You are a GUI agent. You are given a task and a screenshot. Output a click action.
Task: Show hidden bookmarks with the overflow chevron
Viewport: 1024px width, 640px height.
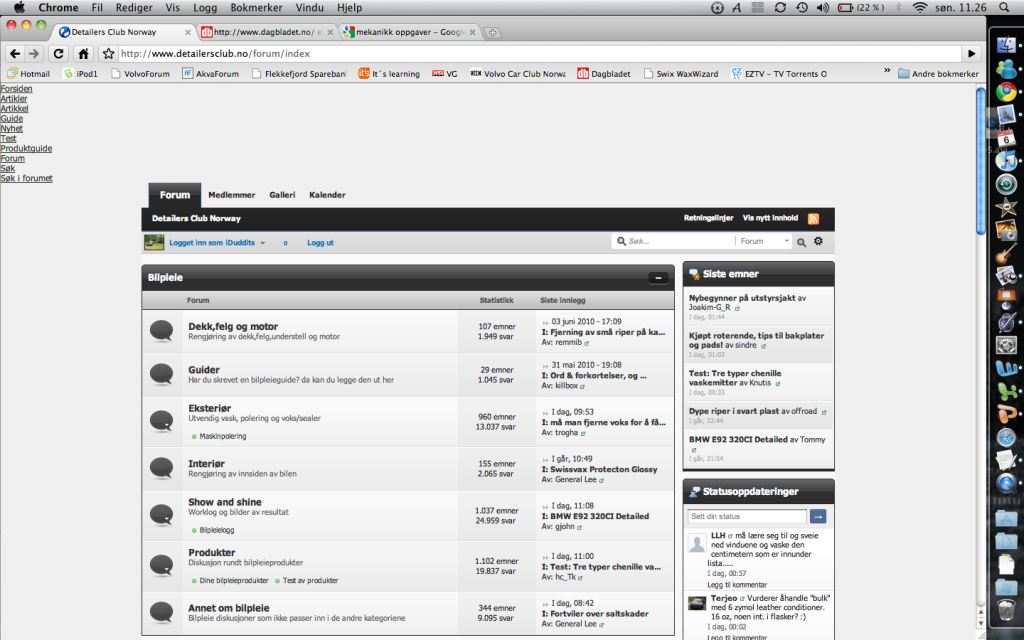pyautogui.click(x=887, y=71)
